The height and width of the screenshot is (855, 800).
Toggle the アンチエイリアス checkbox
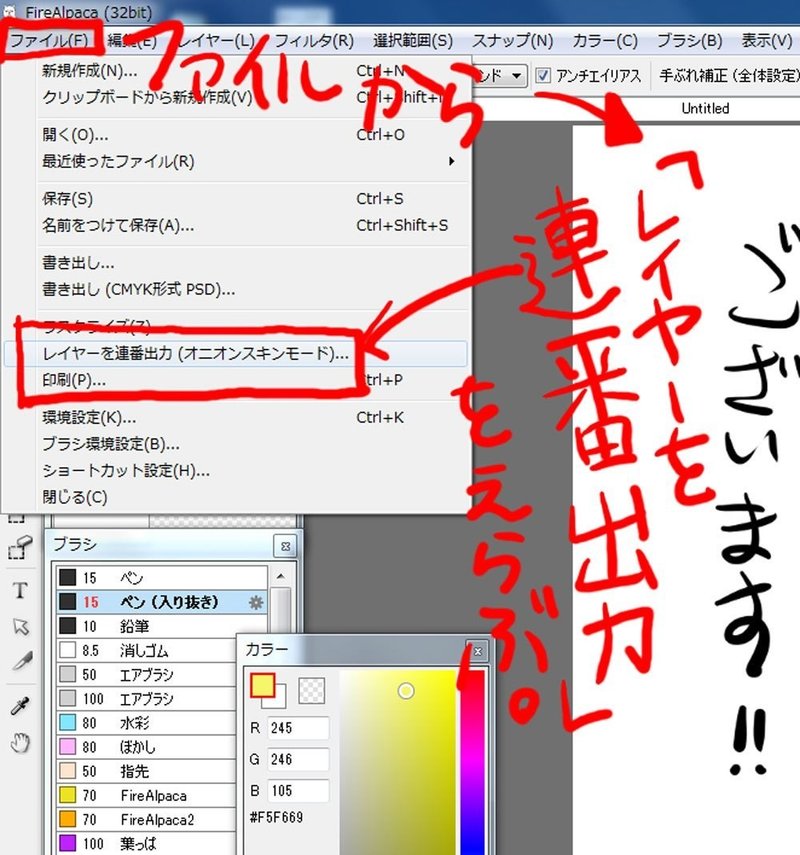(542, 76)
